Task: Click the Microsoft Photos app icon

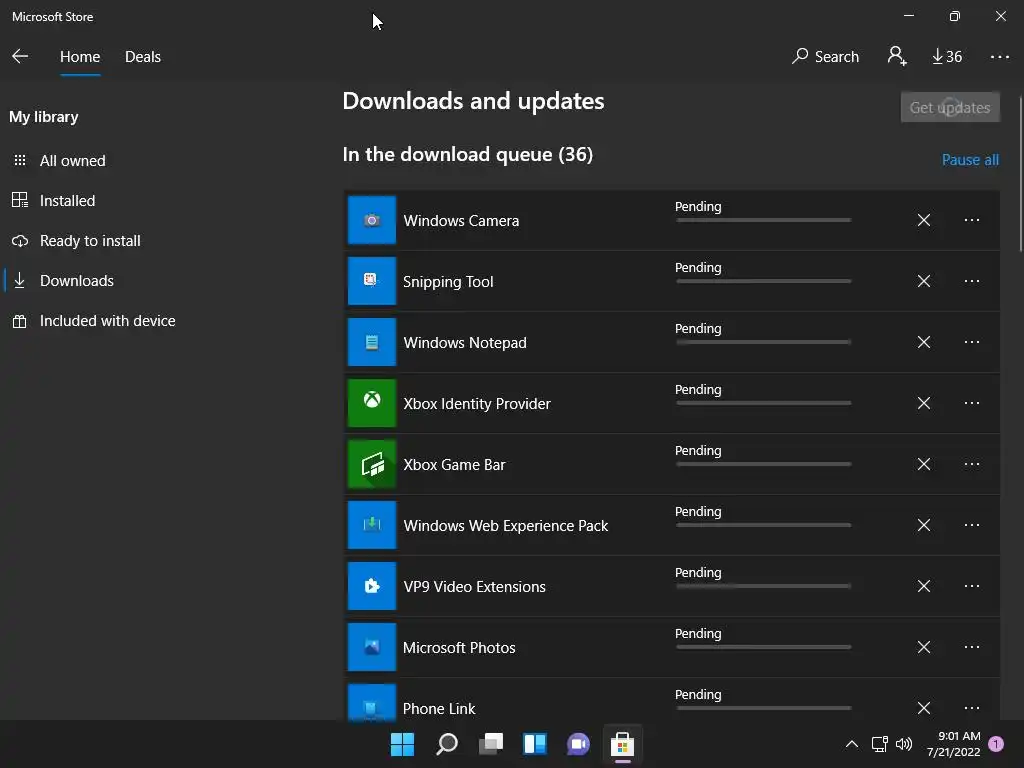Action: pyautogui.click(x=372, y=647)
